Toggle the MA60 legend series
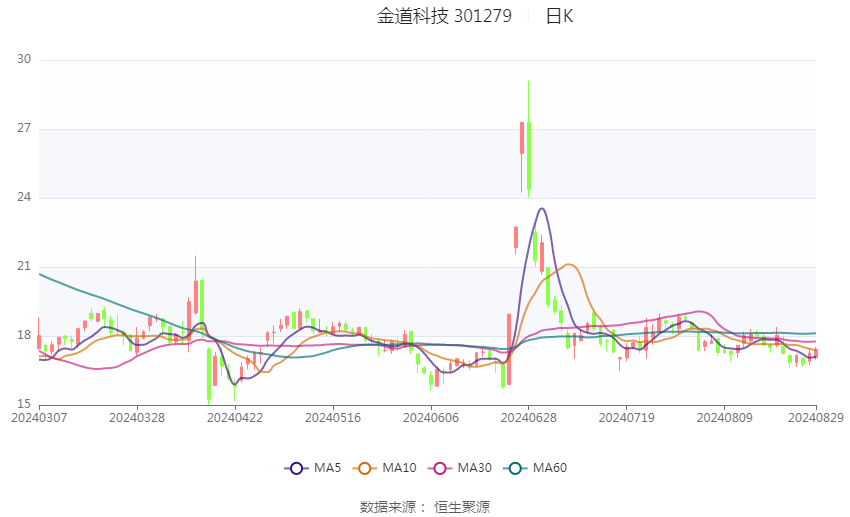The image size is (850, 517). coord(535,468)
